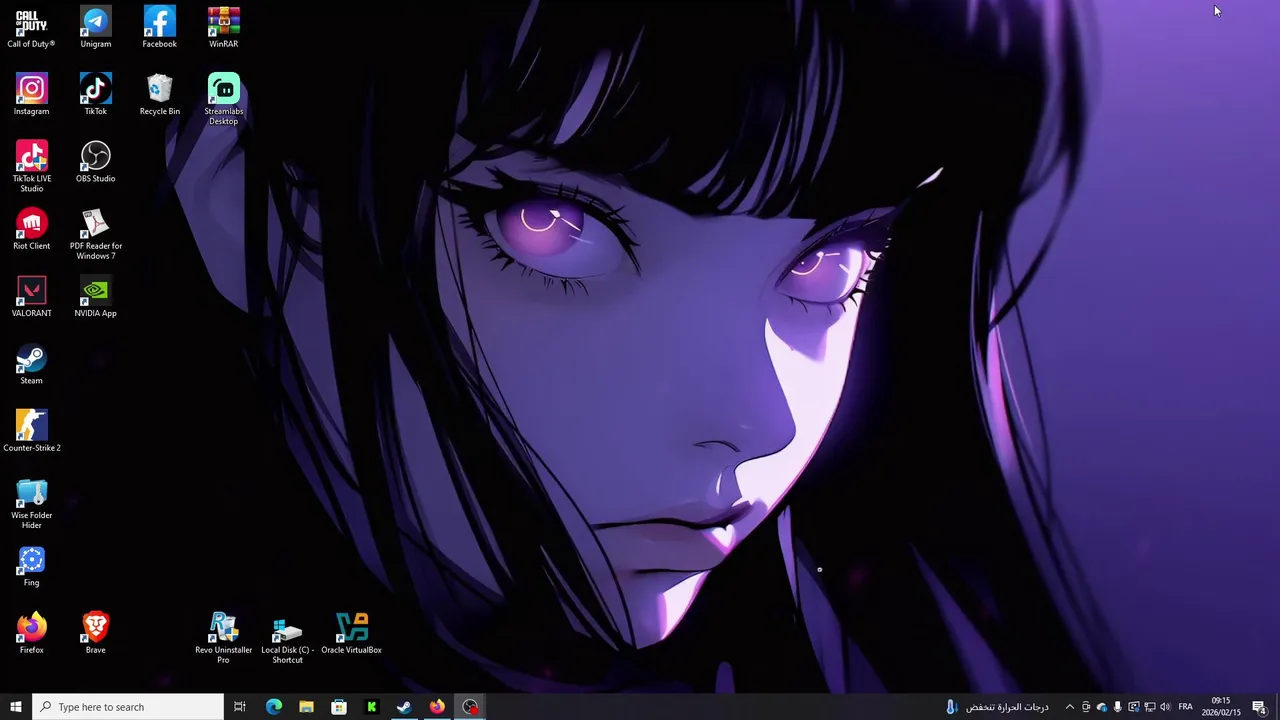Switch to Firefox in the taskbar
The image size is (1280, 720).
pyautogui.click(x=437, y=707)
